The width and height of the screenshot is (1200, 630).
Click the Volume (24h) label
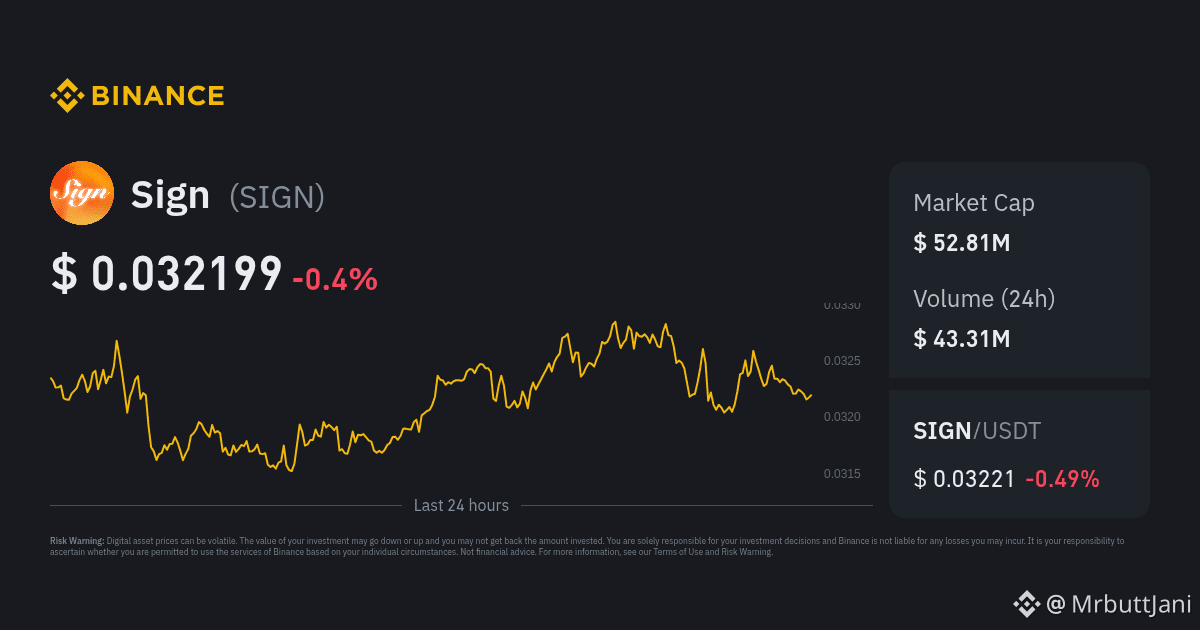click(984, 298)
